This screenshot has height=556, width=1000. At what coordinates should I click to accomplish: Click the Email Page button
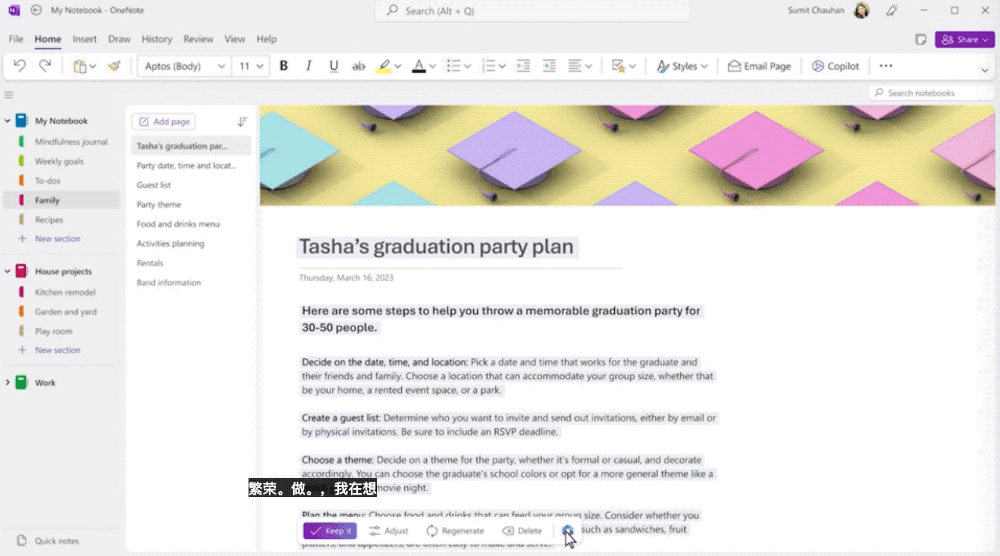pyautogui.click(x=759, y=66)
